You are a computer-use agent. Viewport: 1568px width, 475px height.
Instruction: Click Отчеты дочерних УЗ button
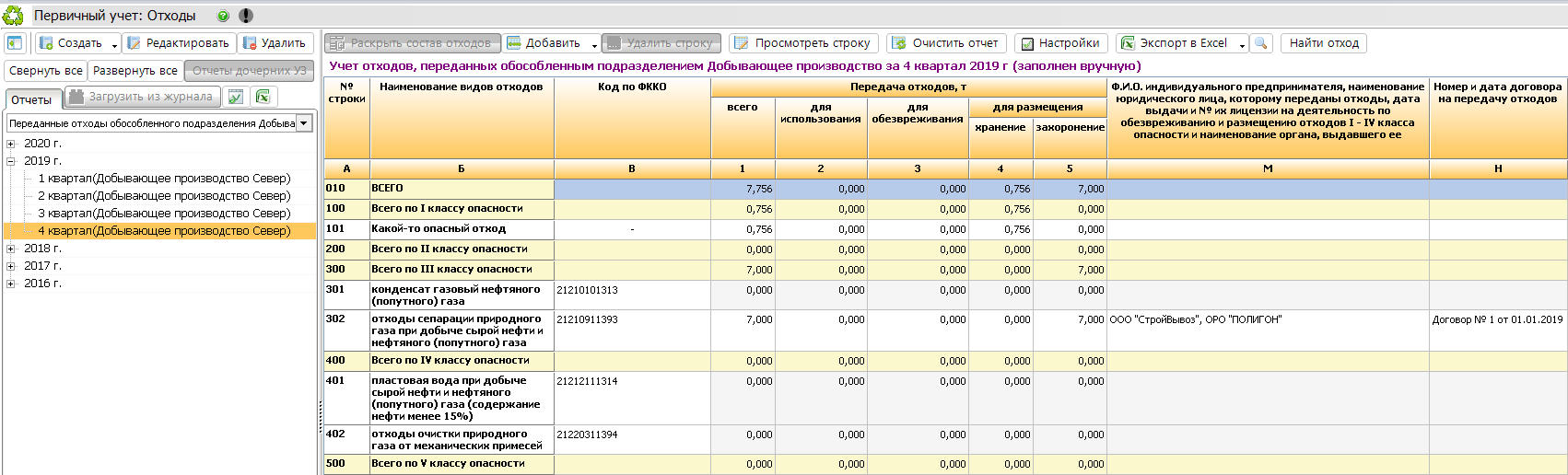click(x=249, y=71)
